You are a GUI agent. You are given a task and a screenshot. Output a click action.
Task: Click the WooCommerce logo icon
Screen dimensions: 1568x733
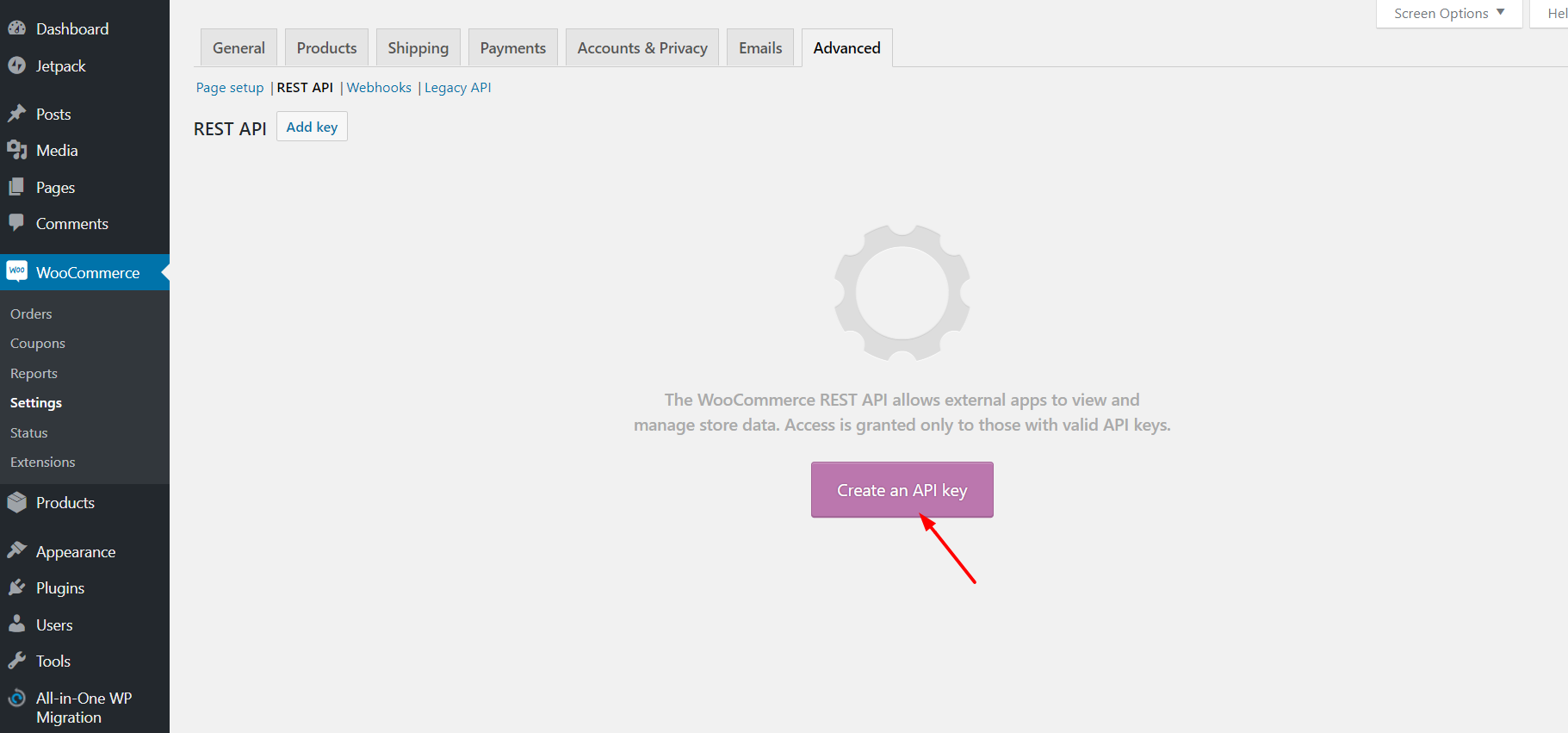(17, 271)
